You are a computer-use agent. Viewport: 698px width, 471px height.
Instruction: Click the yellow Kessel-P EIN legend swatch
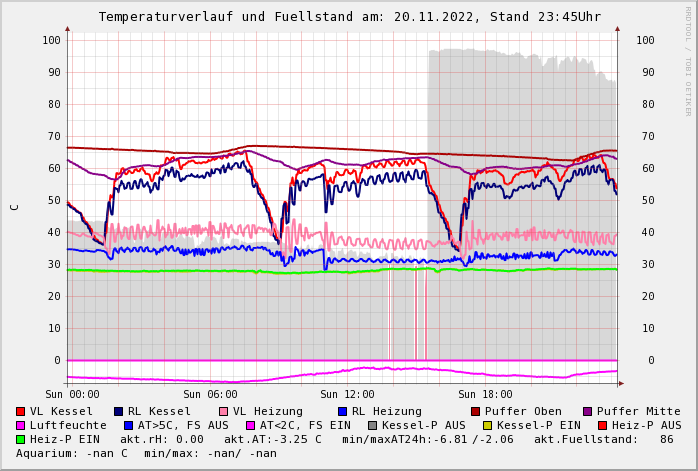(488, 425)
